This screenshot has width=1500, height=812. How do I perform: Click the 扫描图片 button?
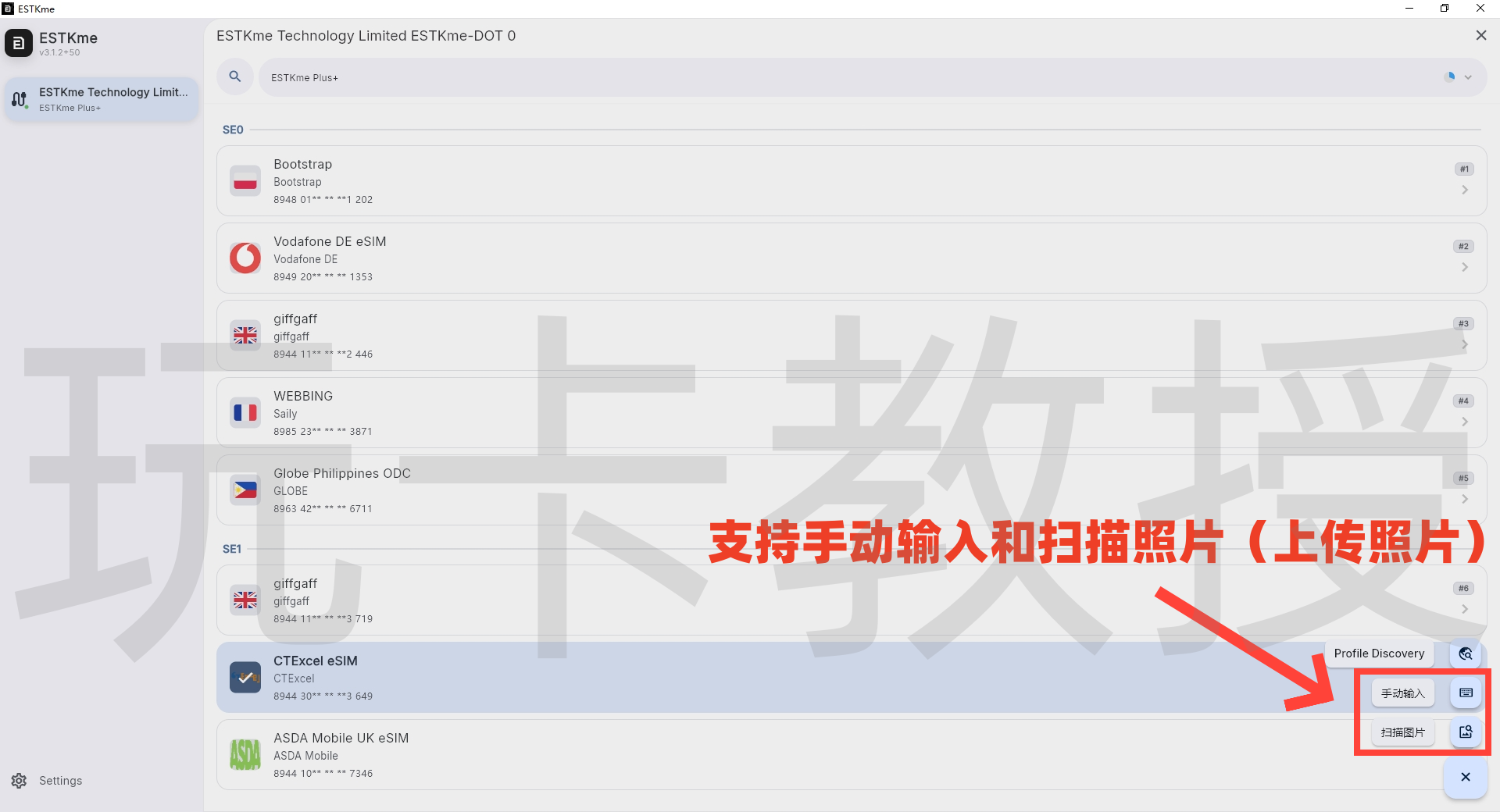tap(1402, 732)
